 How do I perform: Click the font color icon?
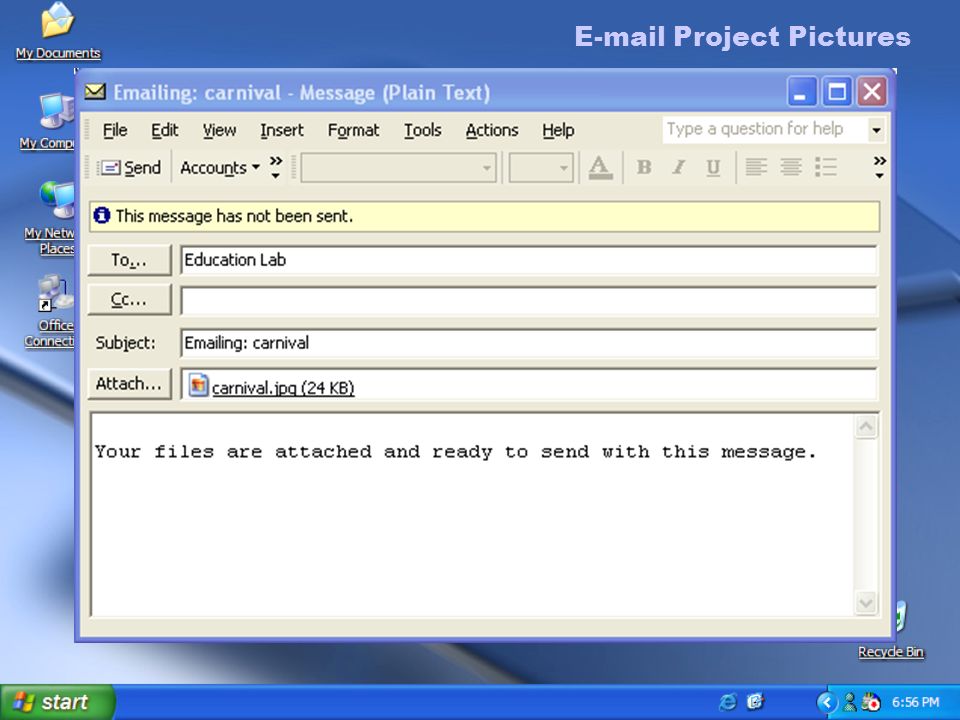click(x=600, y=168)
